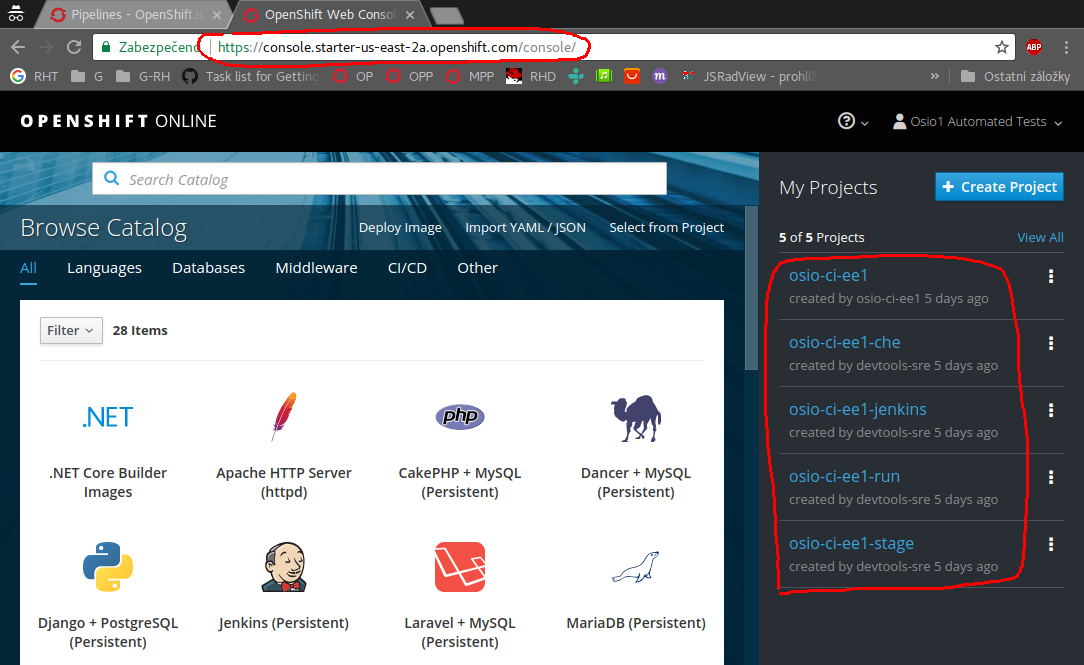This screenshot has width=1084, height=665.
Task: Click the Create Project button
Action: (999, 187)
